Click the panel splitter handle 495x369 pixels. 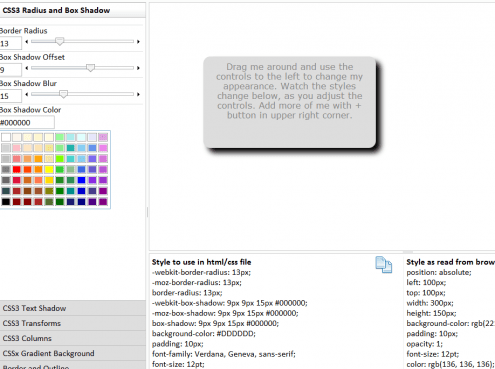click(147, 212)
